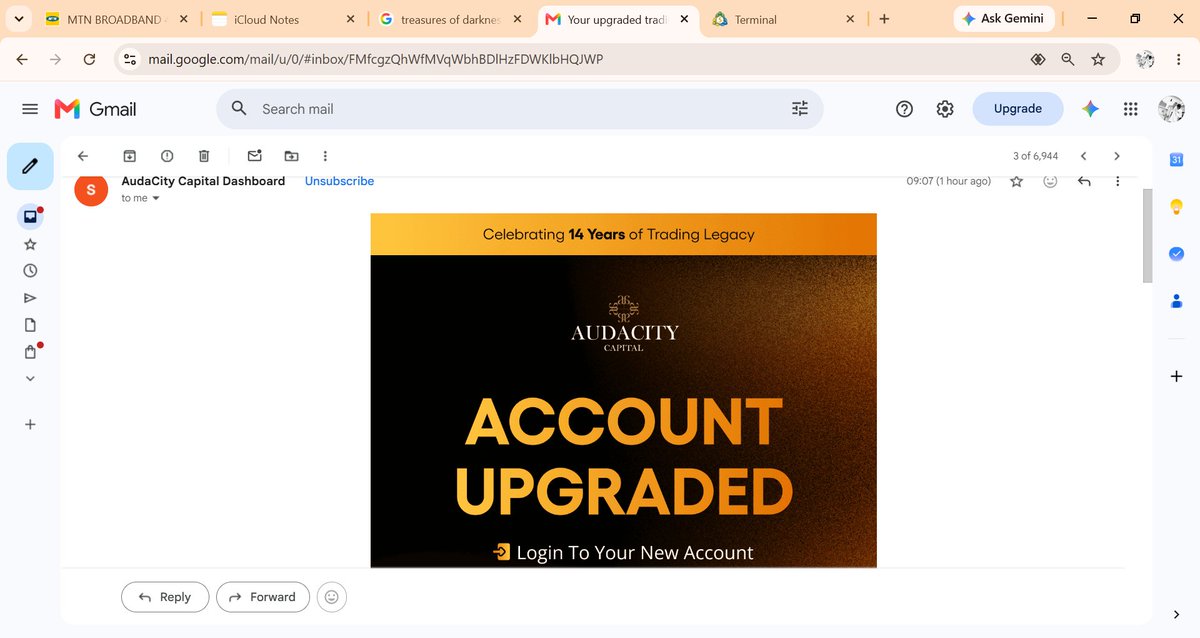Image resolution: width=1200 pixels, height=638 pixels.
Task: Bookmark this page star
Action: (1098, 60)
